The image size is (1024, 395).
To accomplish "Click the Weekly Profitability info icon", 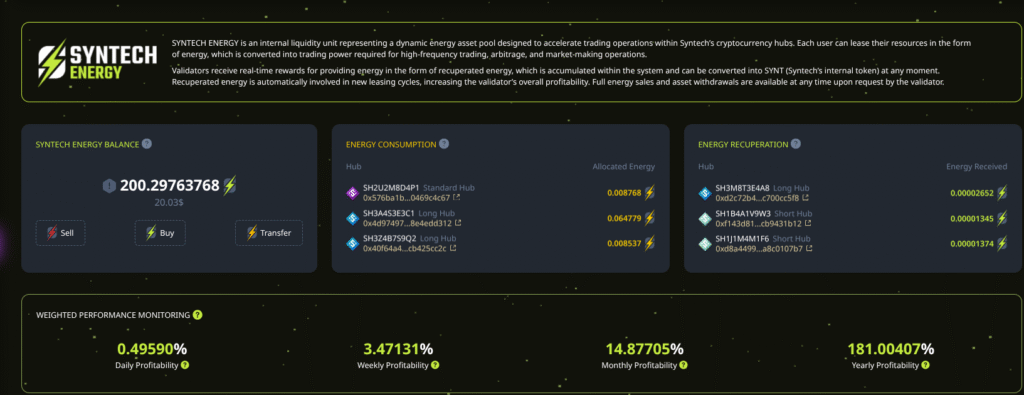I will click(x=435, y=365).
